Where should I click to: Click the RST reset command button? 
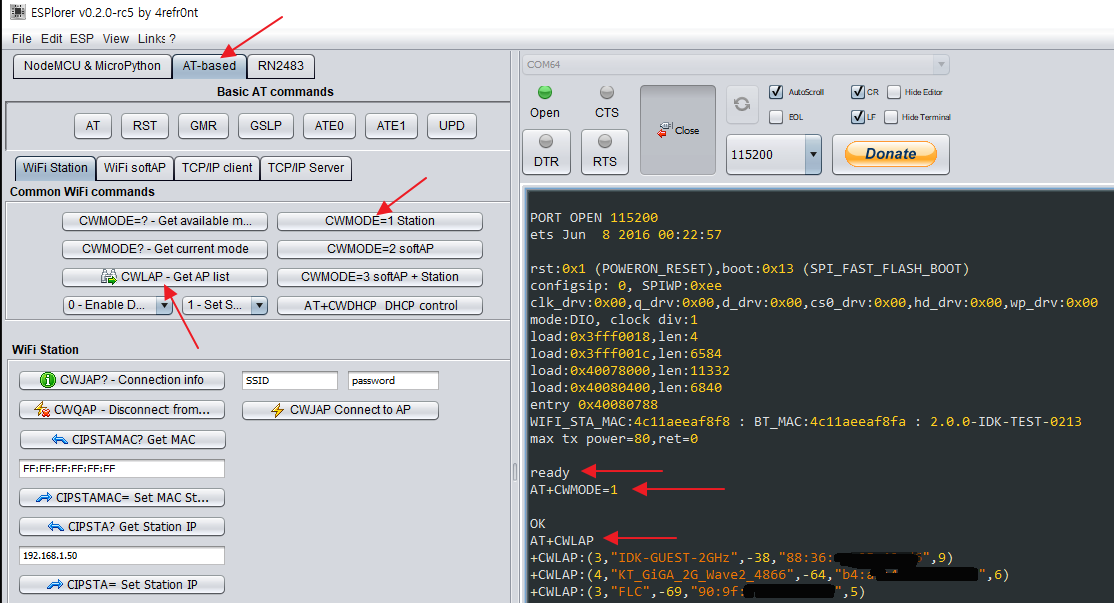coord(145,126)
